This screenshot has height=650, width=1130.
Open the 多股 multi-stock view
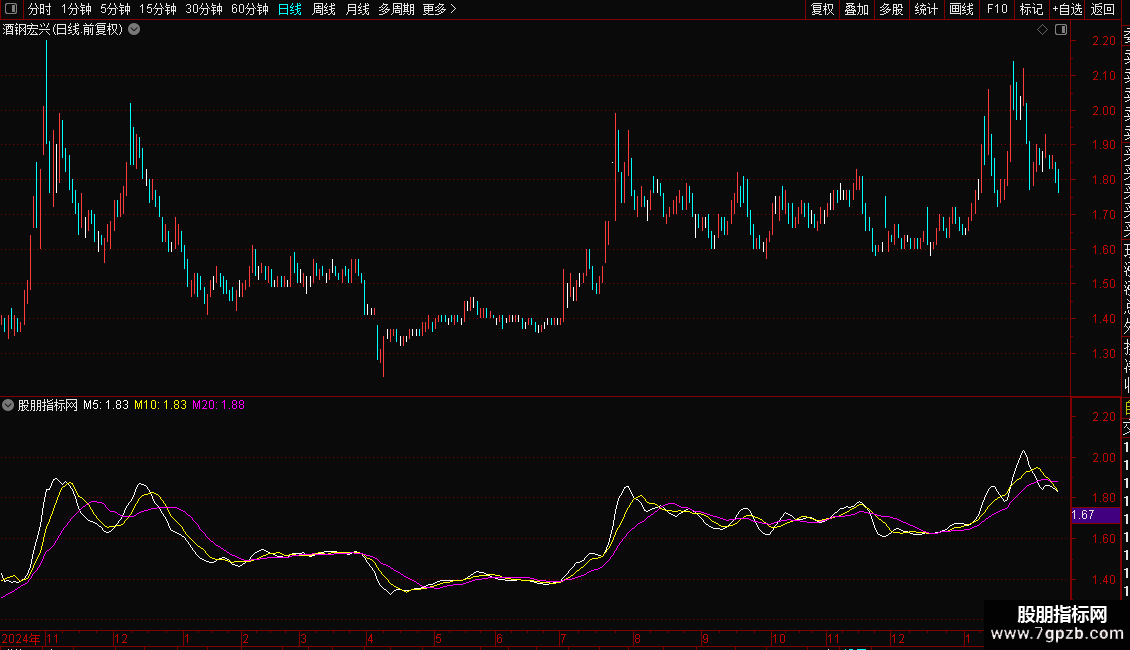coord(891,9)
